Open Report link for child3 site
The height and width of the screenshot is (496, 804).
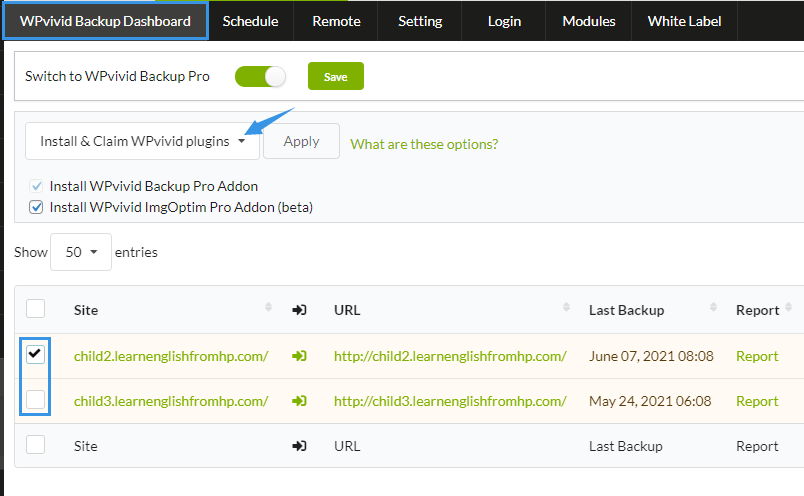[757, 401]
